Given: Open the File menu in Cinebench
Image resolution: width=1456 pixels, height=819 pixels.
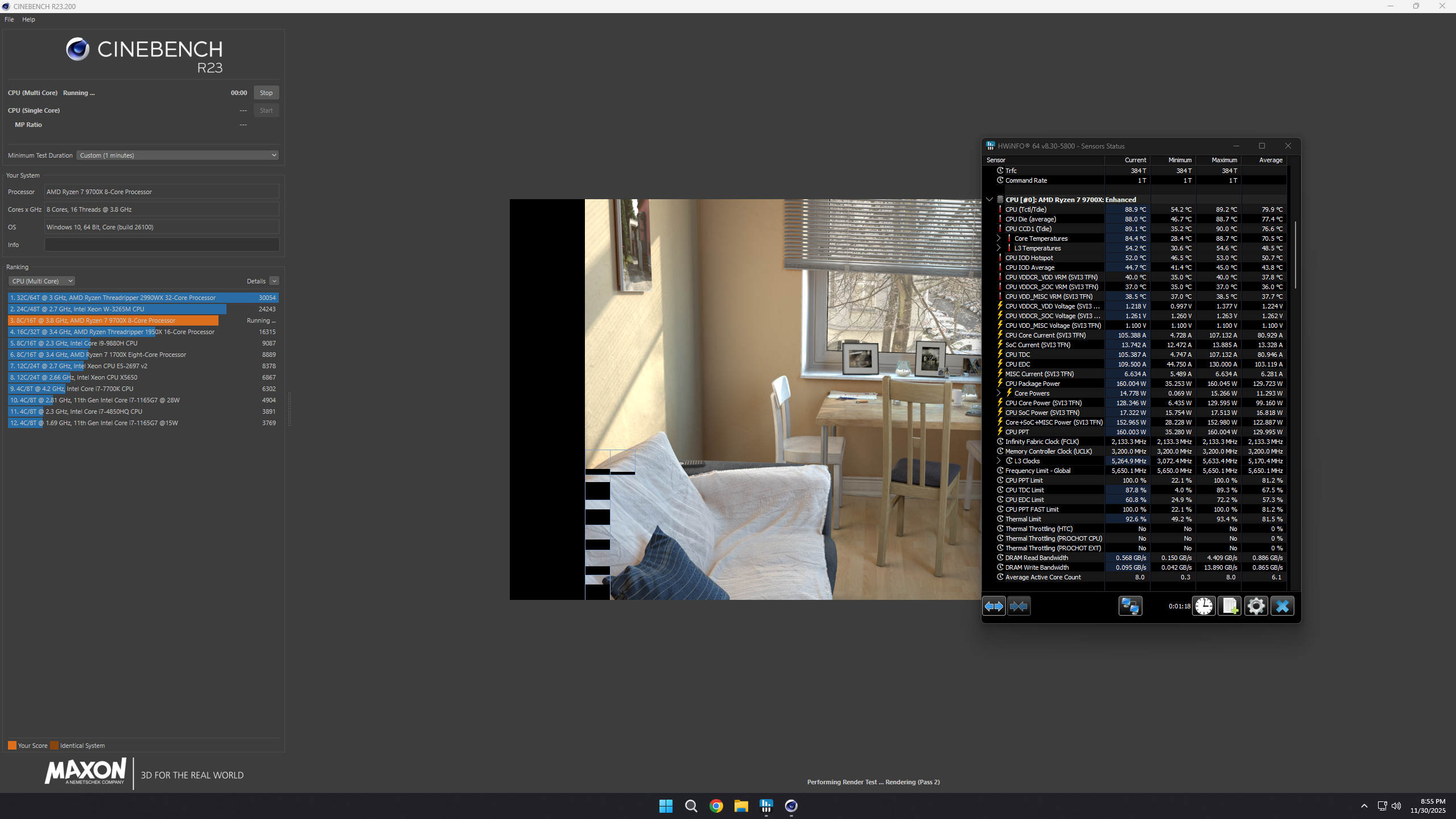Looking at the screenshot, I should (x=9, y=19).
